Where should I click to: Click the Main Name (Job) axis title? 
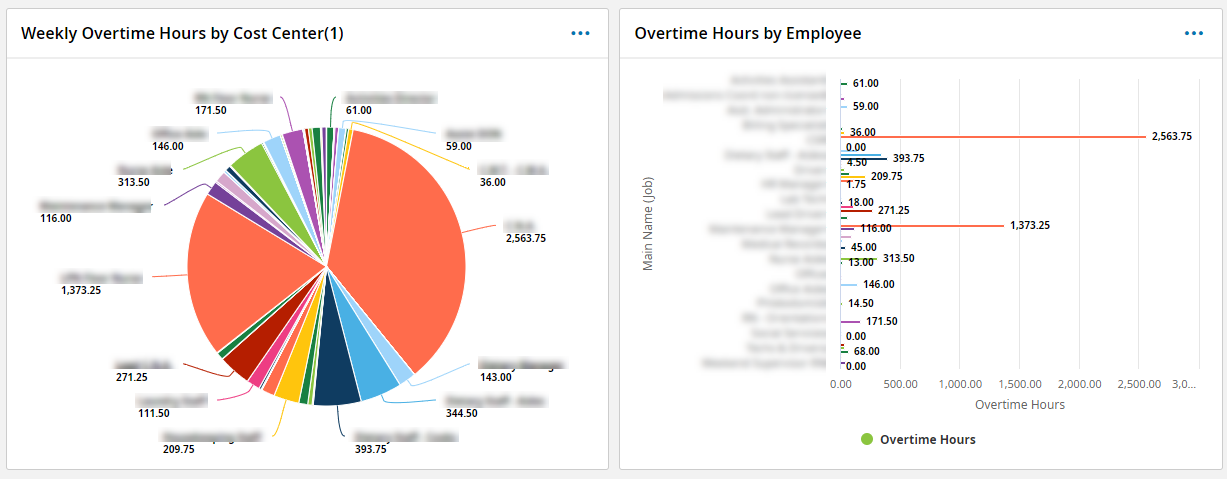tap(648, 223)
